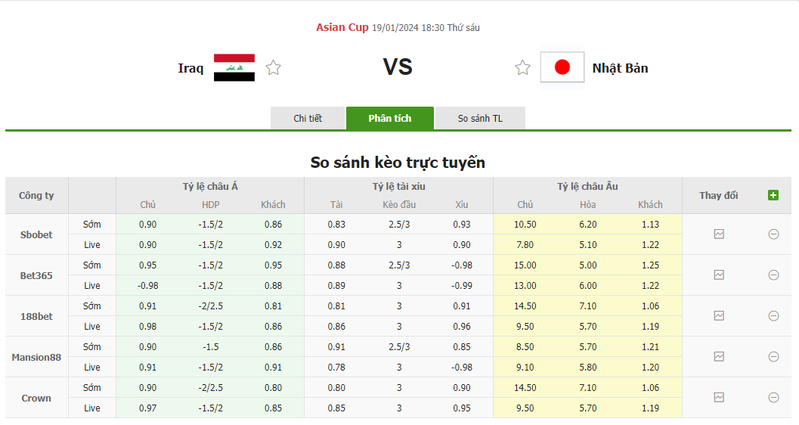The image size is (799, 425).
Task: Switch to the Chi tiết tab
Action: 307,118
